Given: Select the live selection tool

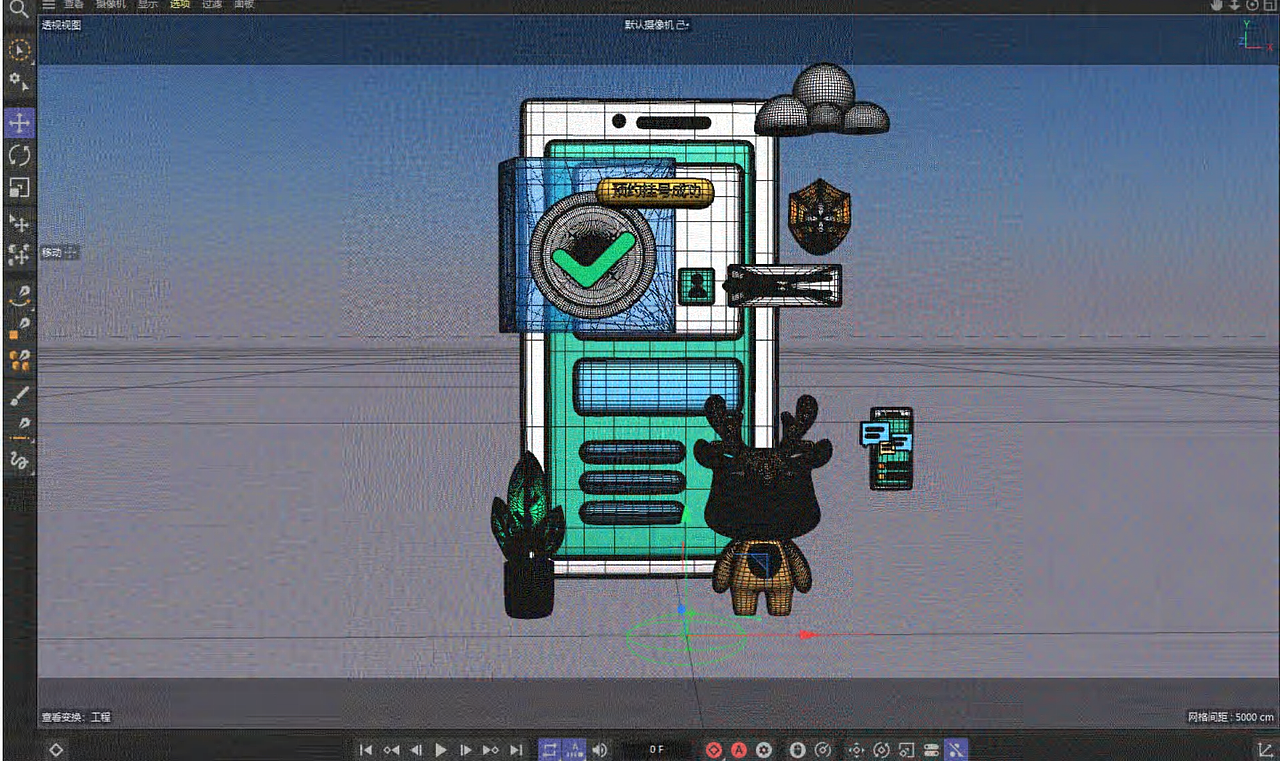Looking at the screenshot, I should pos(19,50).
